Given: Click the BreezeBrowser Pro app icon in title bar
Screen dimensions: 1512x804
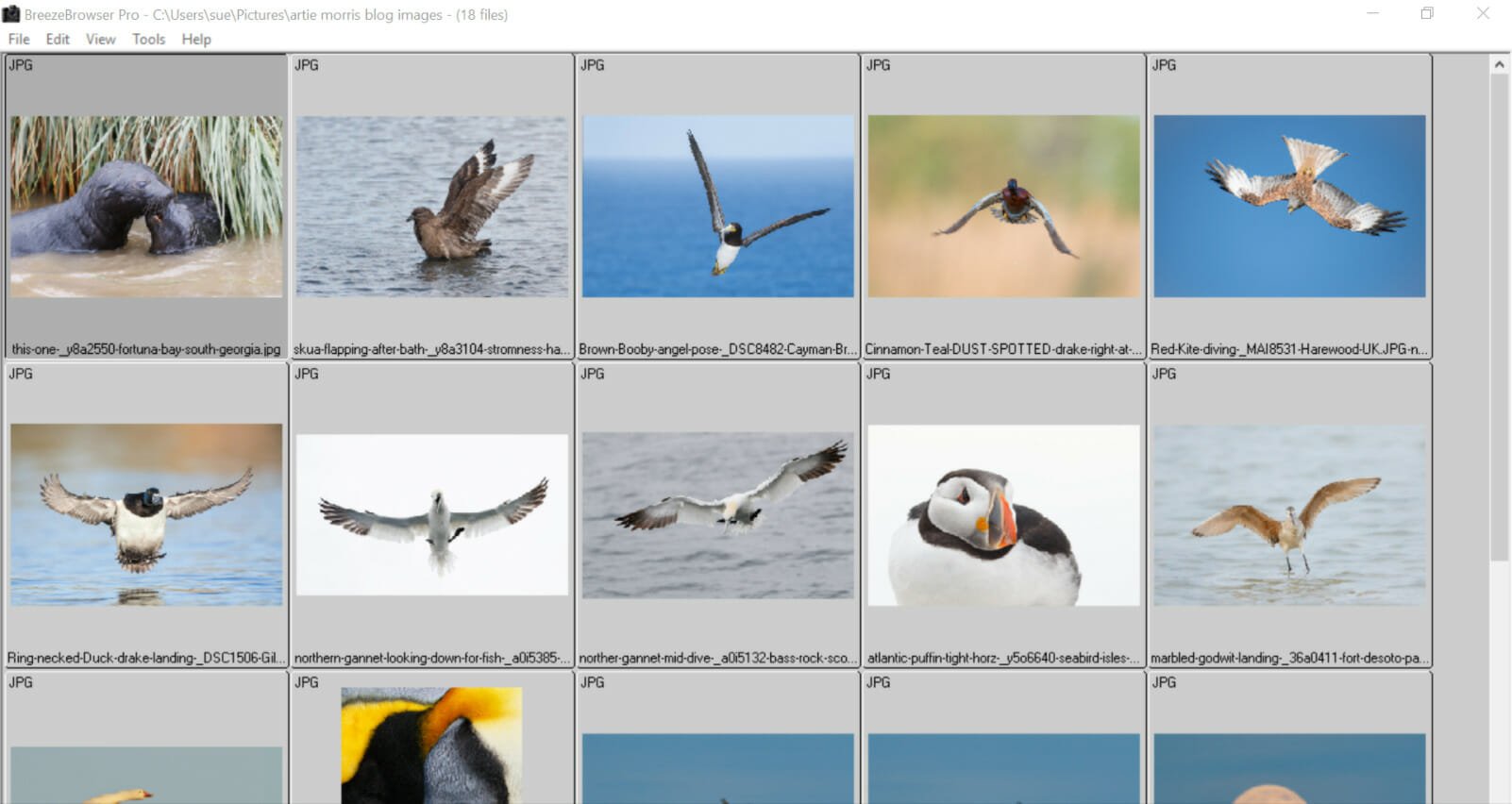Looking at the screenshot, I should 11,14.
